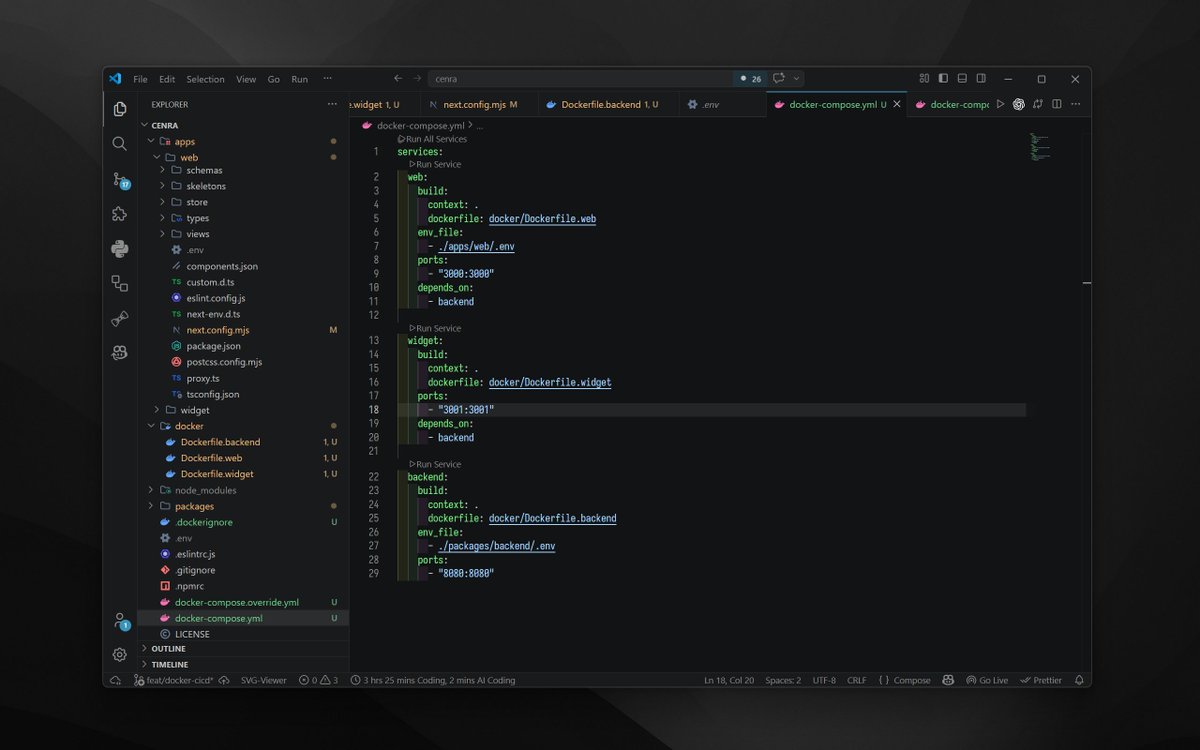Viewport: 1200px width, 750px height.
Task: Open the chat icon in title bar
Action: pyautogui.click(x=779, y=79)
